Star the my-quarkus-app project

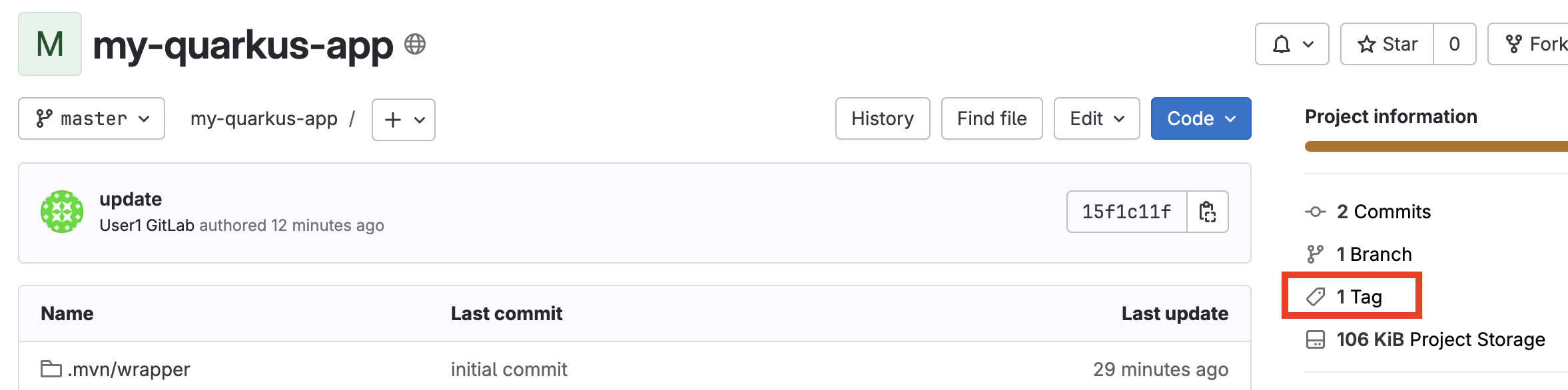1387,44
